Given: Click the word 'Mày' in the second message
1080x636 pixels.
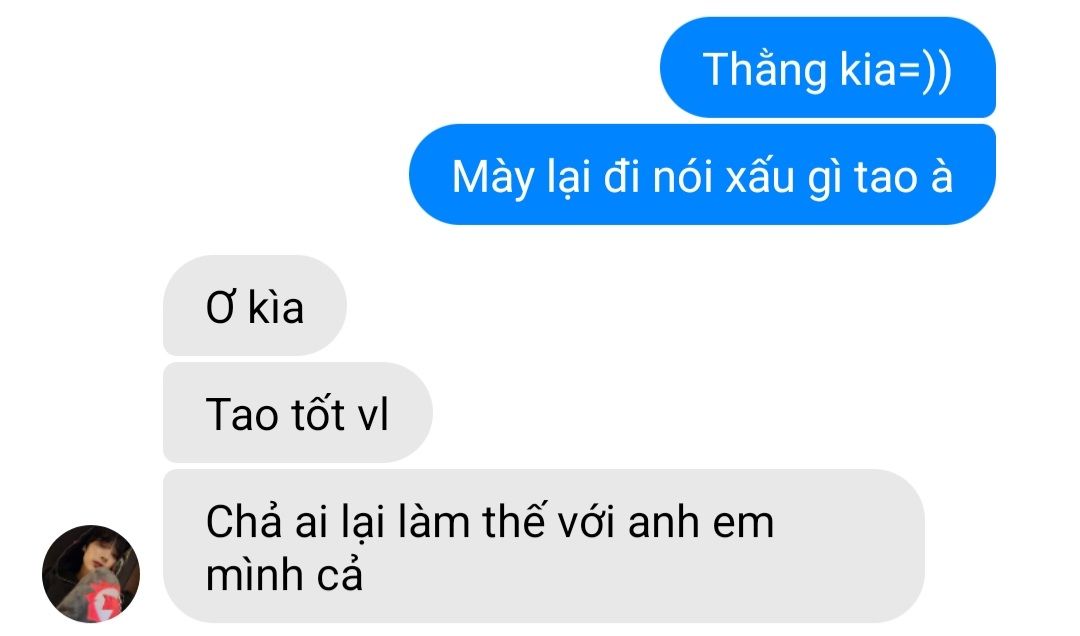Looking at the screenshot, I should pos(492,179).
